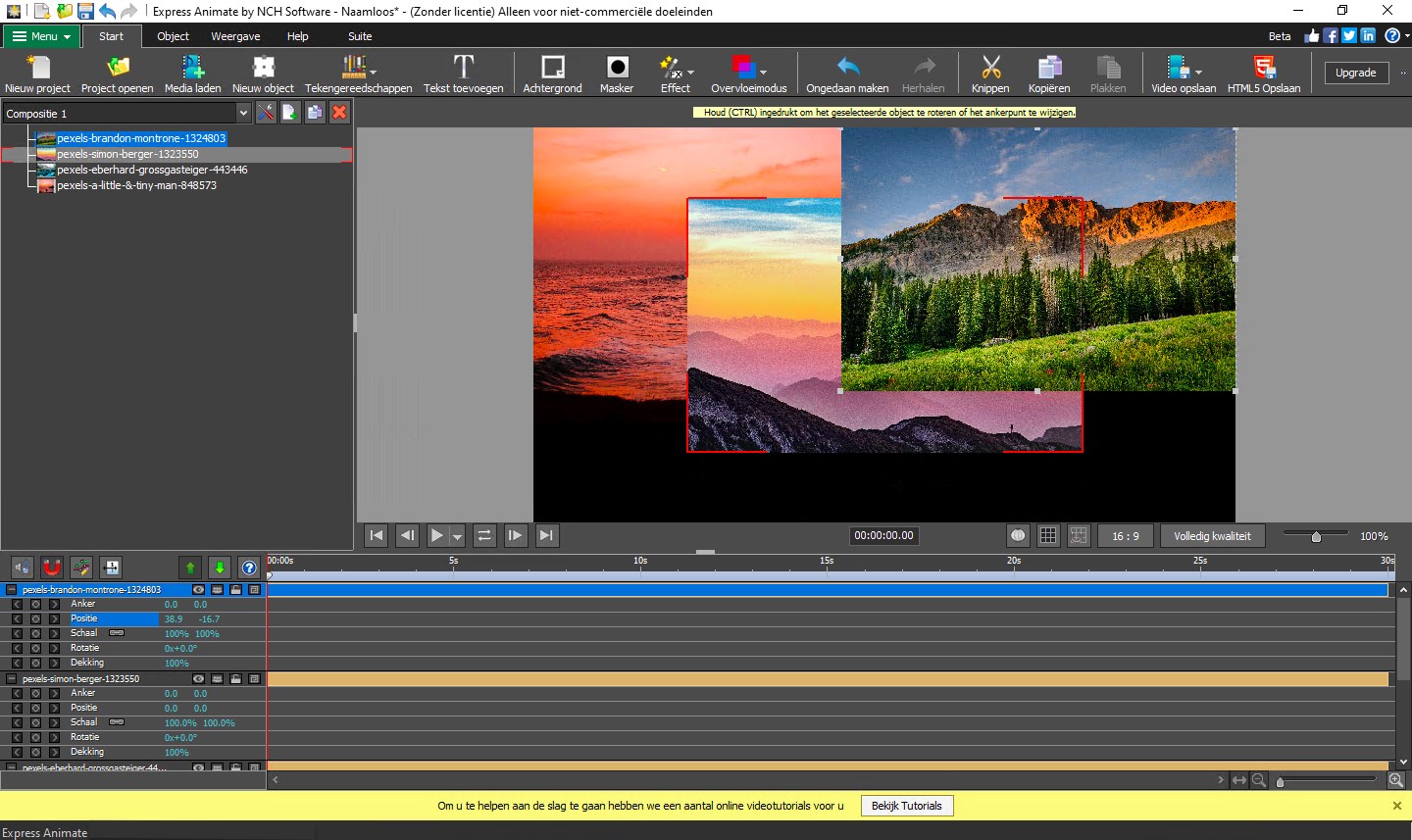Open the Menu button

41,36
